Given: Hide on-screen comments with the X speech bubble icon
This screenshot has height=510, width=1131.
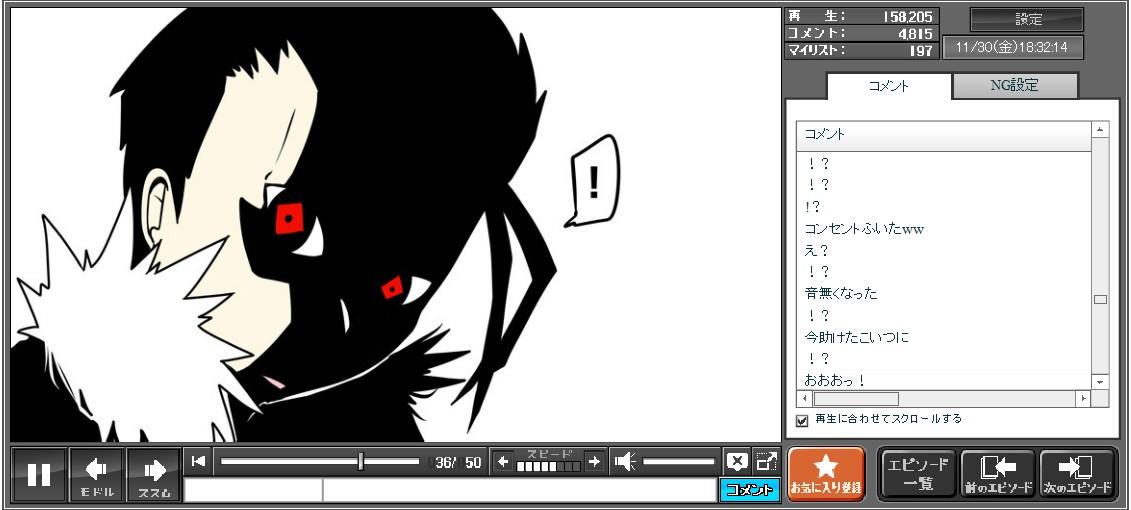Looking at the screenshot, I should coord(737,461).
